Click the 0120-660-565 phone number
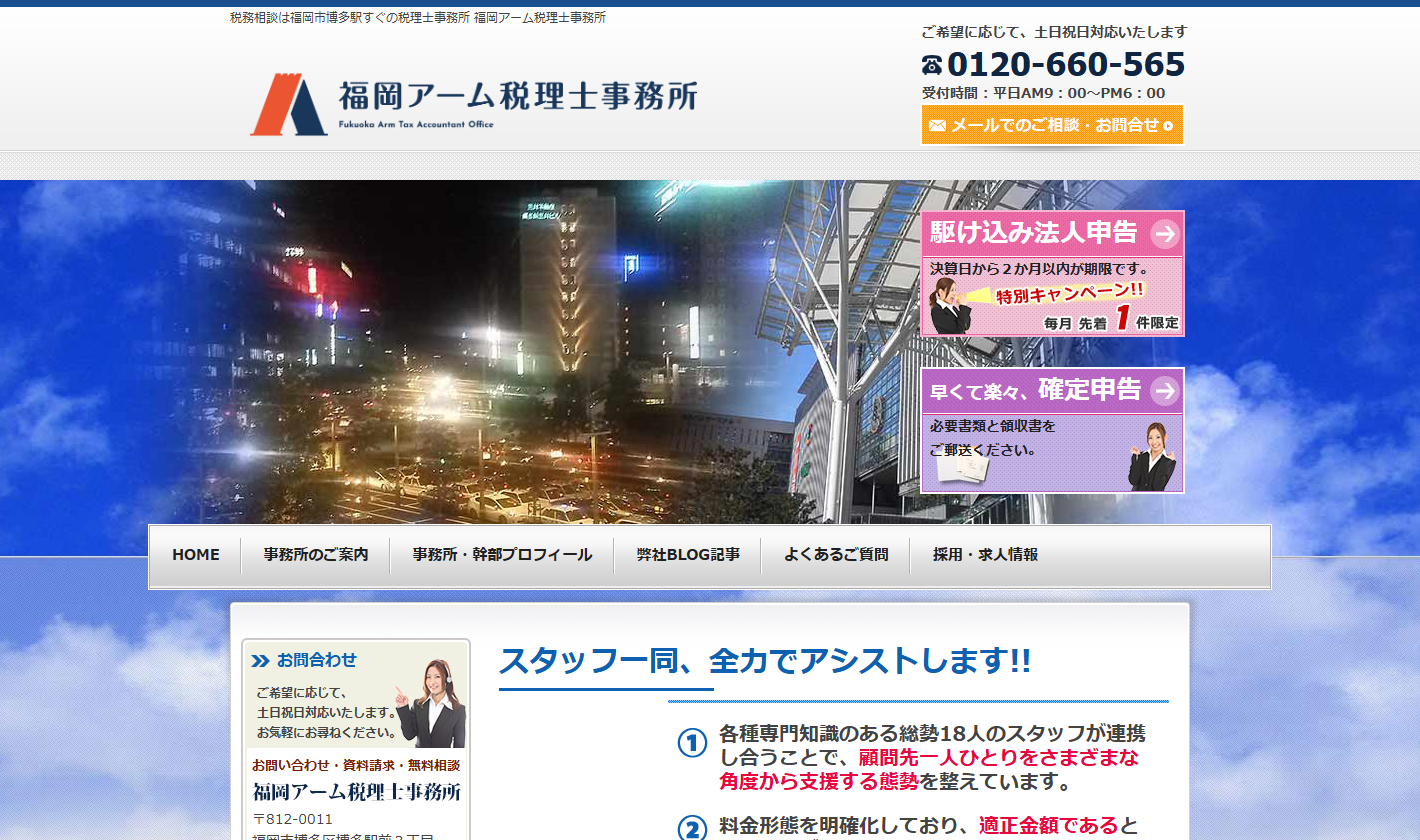Screen dimensions: 1420x840 1065,65
